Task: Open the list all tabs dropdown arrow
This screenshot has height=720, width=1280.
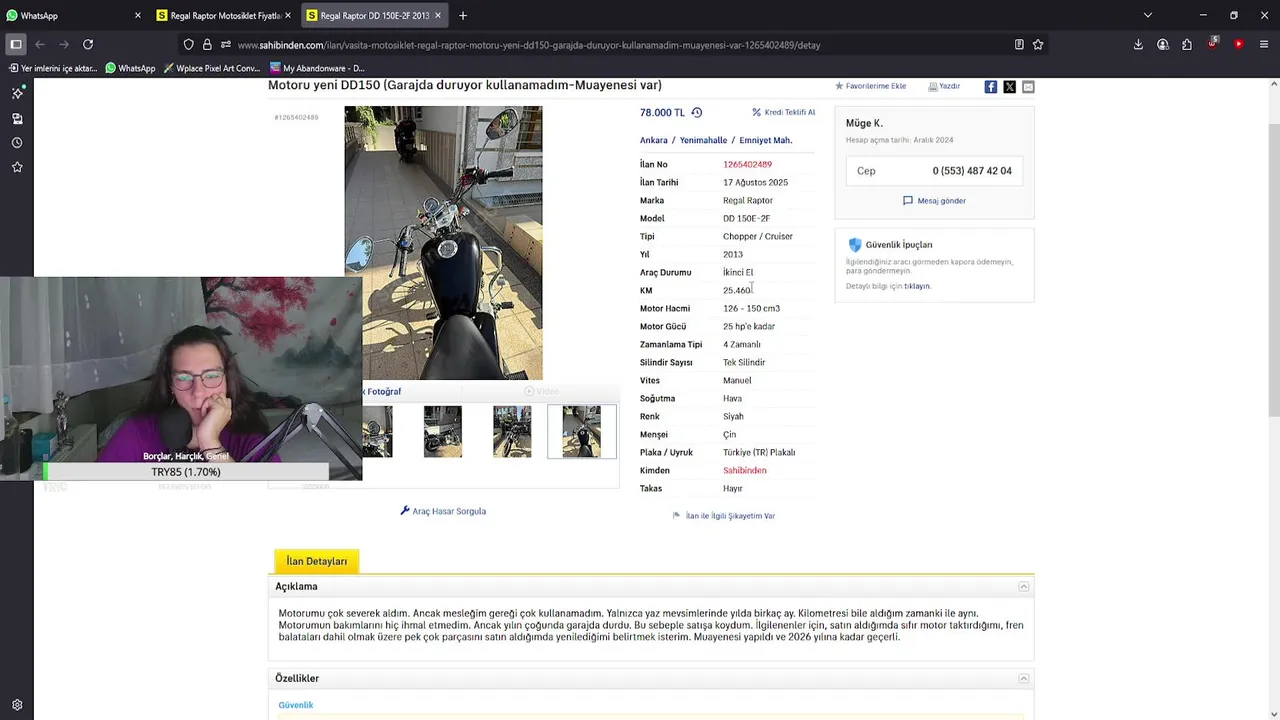Action: click(1148, 16)
